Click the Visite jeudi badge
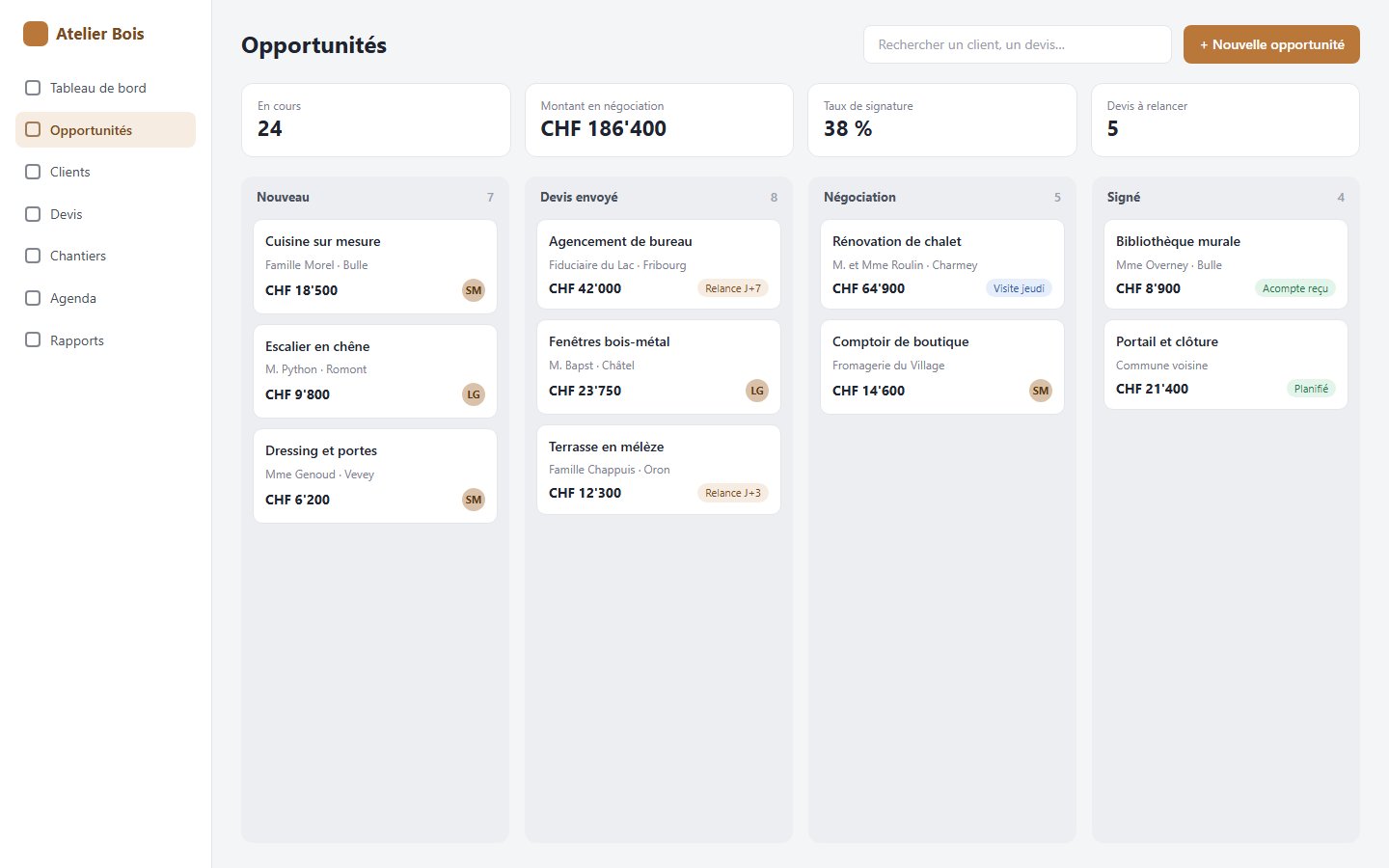 tap(1019, 288)
